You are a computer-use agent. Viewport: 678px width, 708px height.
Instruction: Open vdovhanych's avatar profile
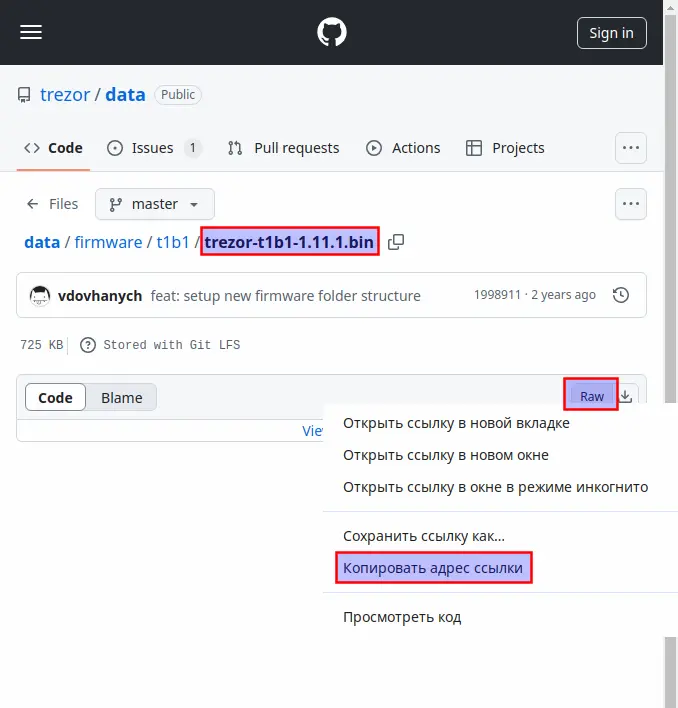(x=40, y=296)
